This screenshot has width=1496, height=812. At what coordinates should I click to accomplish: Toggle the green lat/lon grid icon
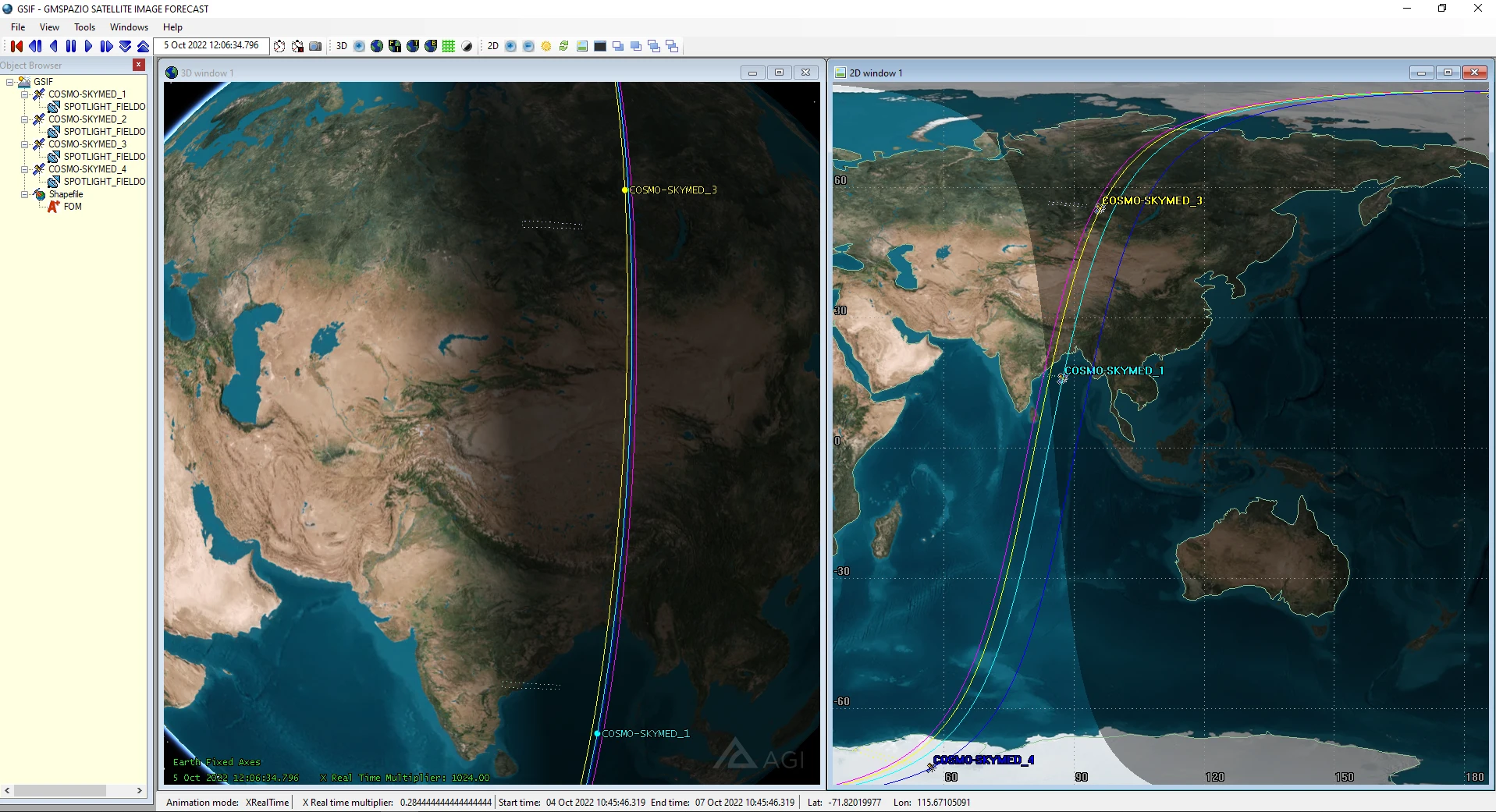tap(449, 46)
